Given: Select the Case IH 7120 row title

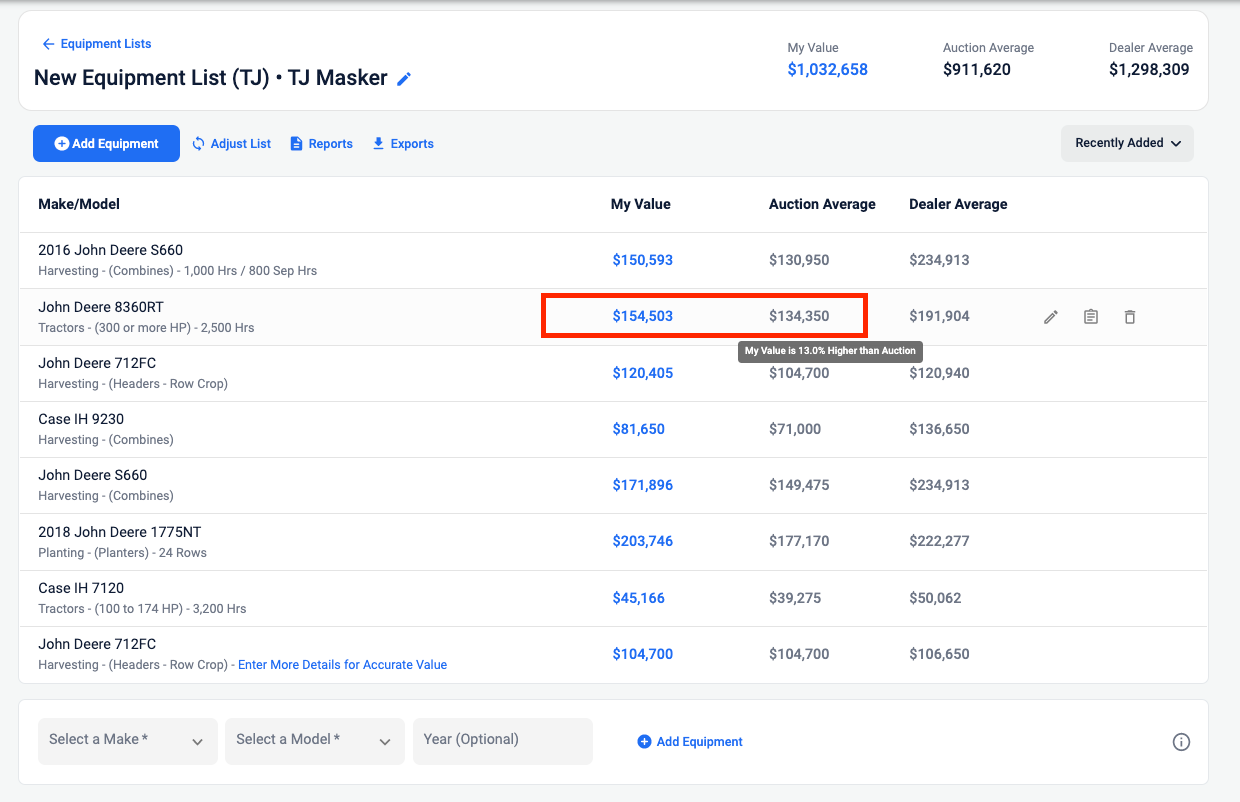Looking at the screenshot, I should pos(81,588).
